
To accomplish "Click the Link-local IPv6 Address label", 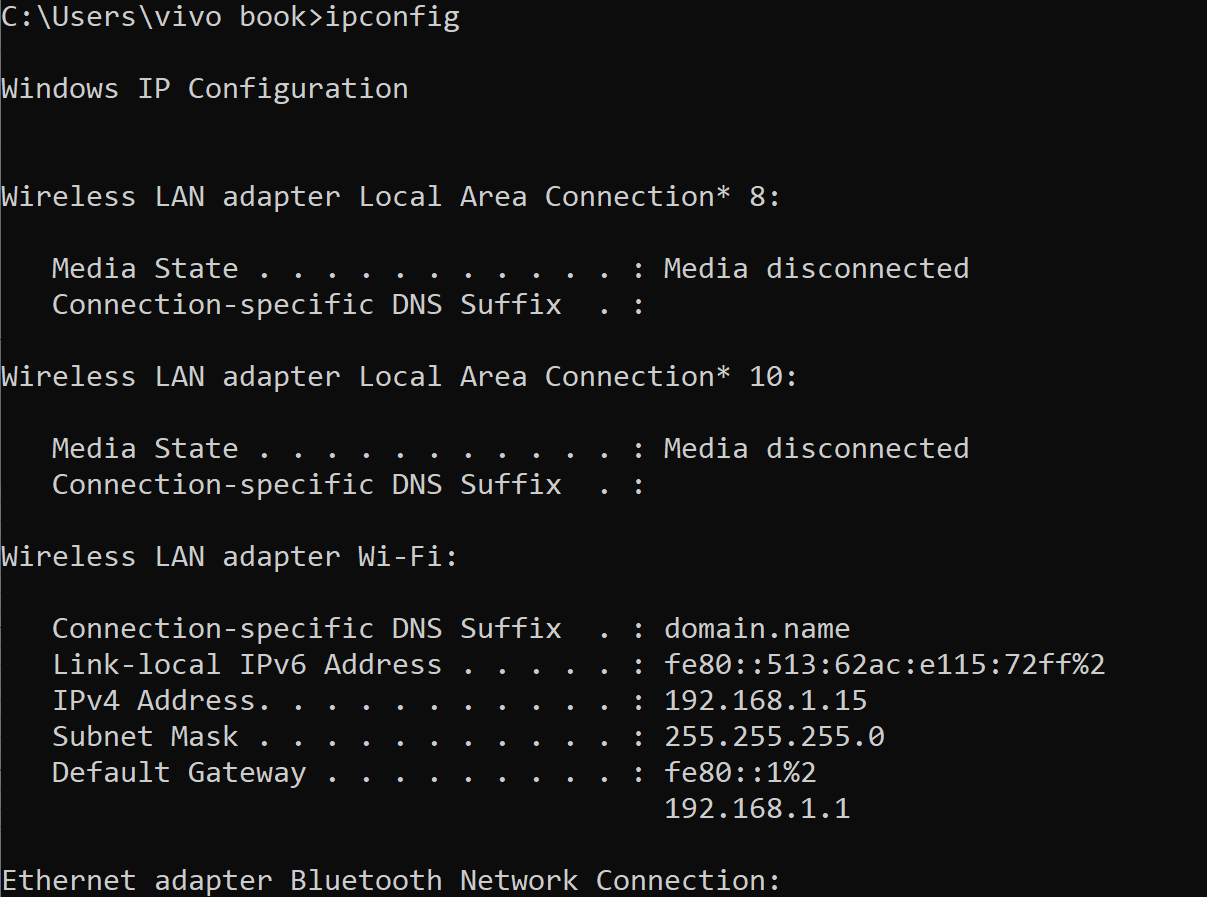I will click(x=247, y=665).
